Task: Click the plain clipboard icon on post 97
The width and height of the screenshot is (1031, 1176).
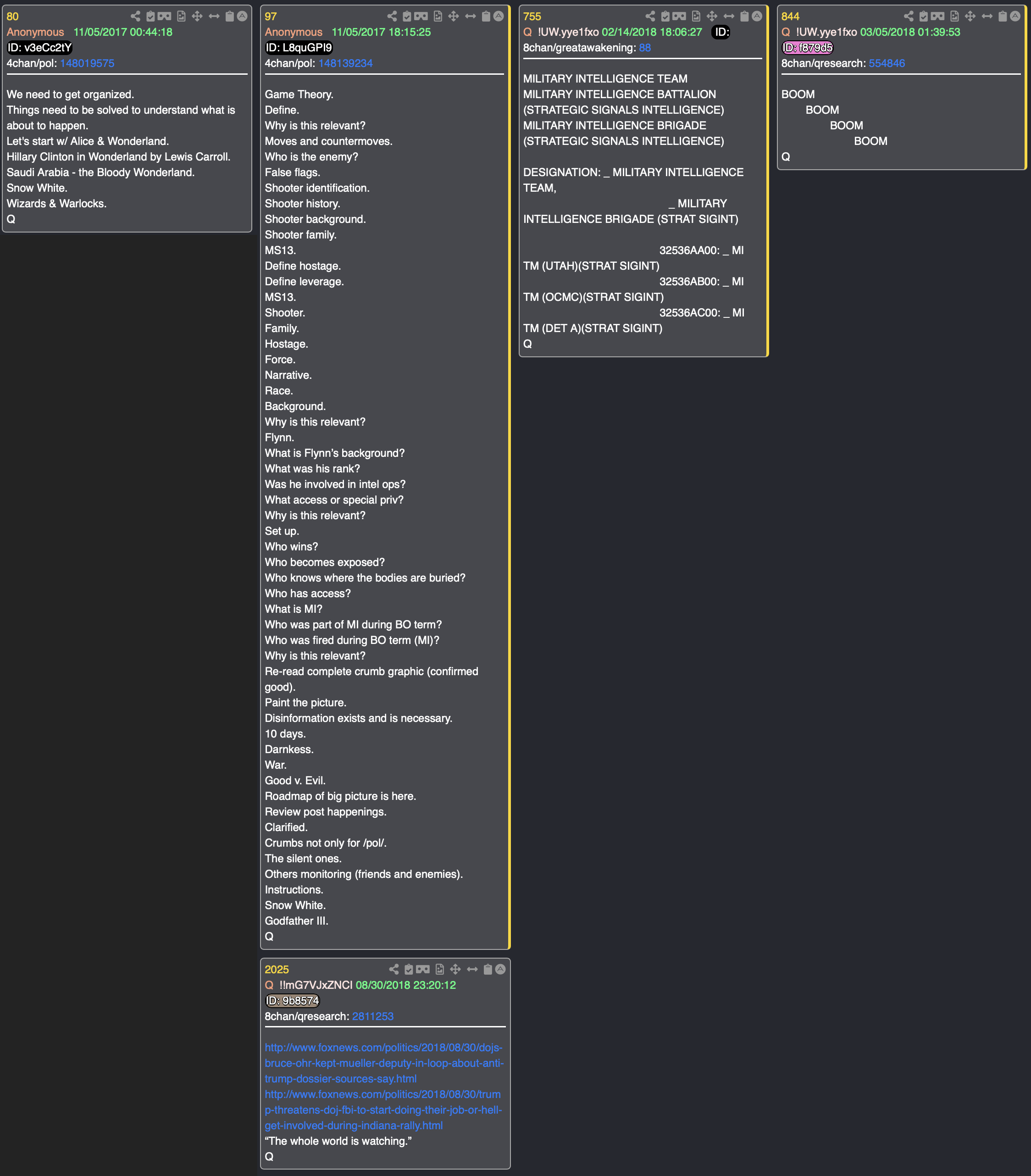Action: coord(486,16)
